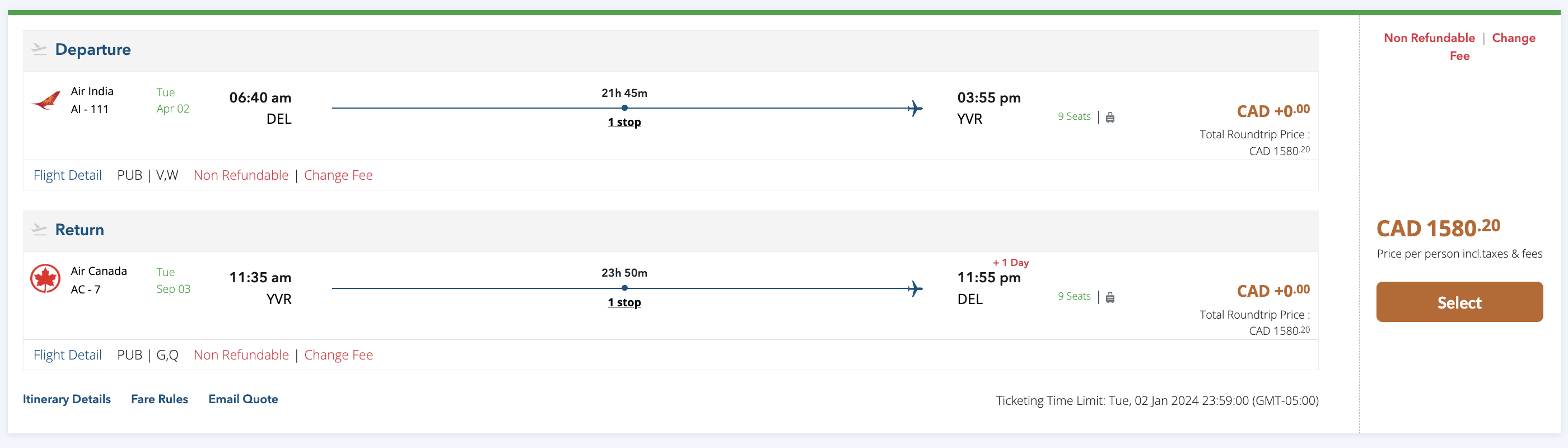
Task: Click the baggage icon on return flight
Action: (1110, 297)
